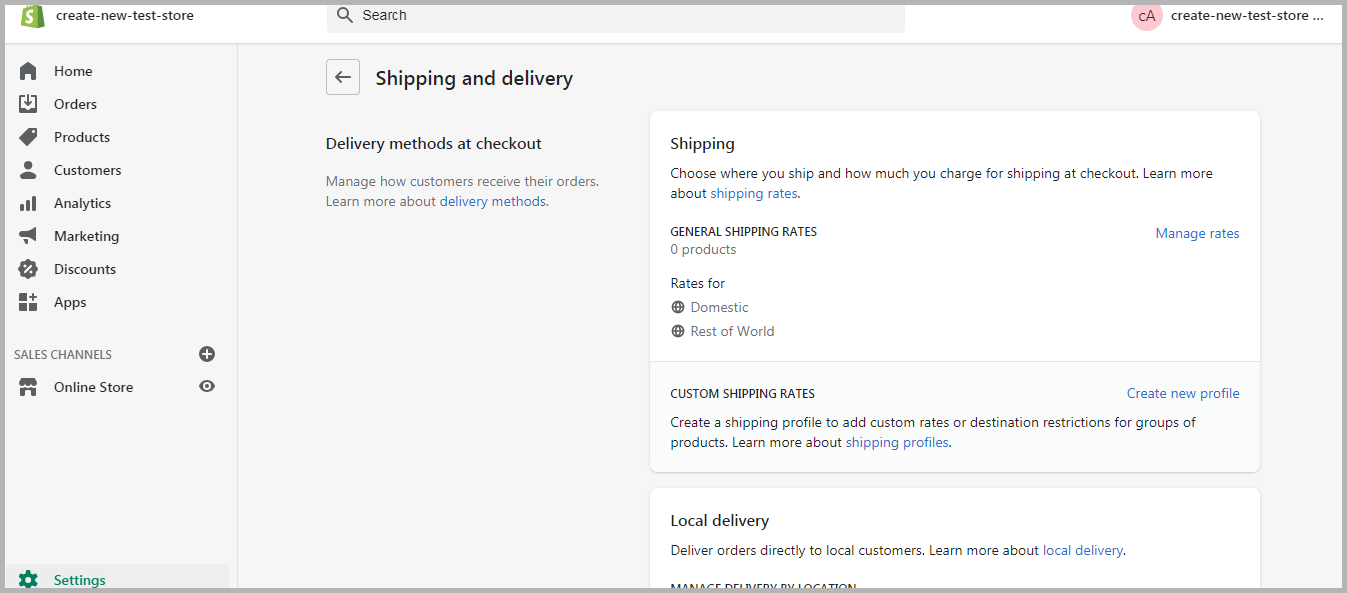Click the Shipping and delivery title
The image size is (1347, 593).
[x=474, y=78]
